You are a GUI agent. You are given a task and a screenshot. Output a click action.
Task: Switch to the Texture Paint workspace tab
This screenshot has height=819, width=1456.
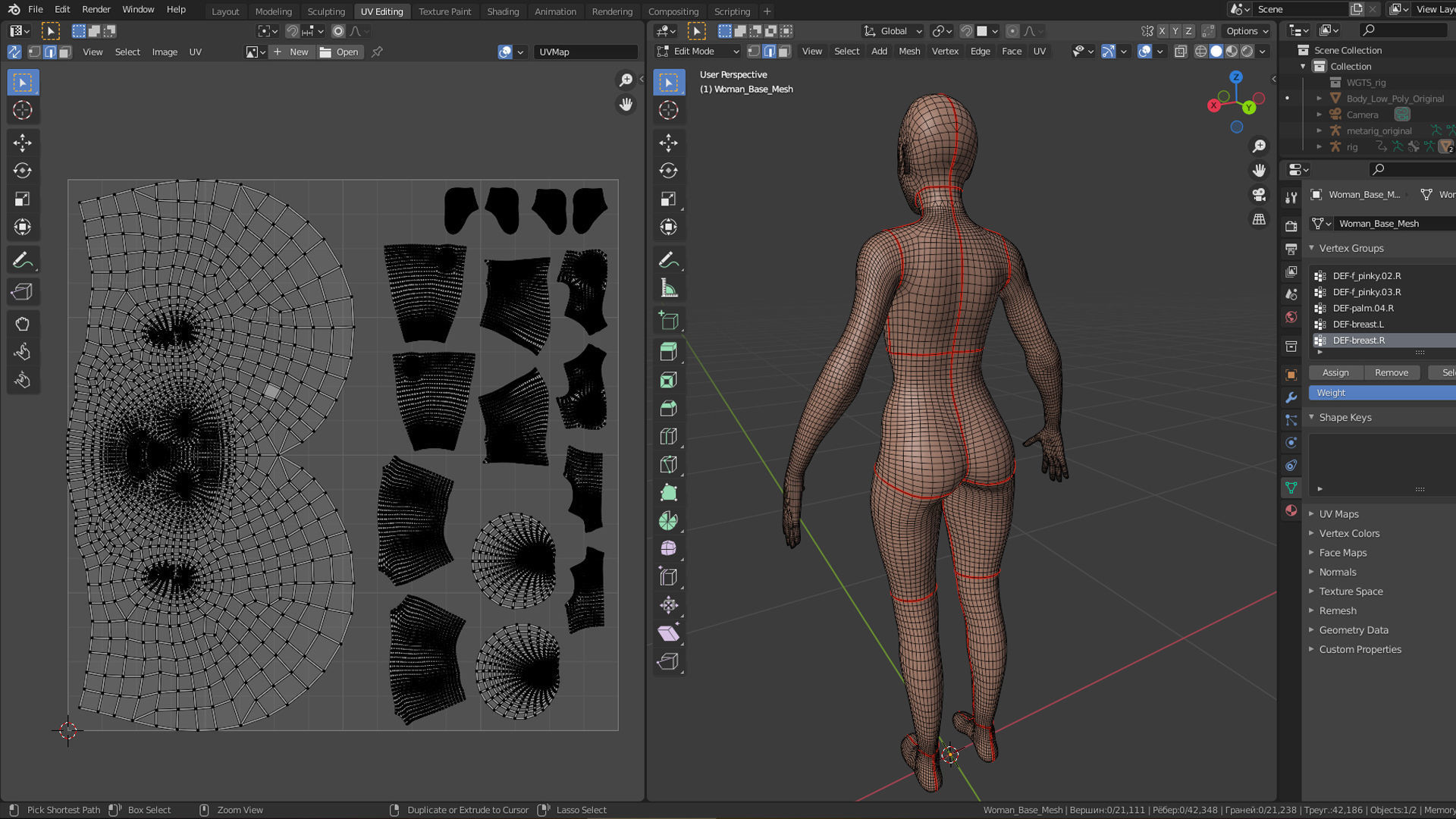coord(444,11)
